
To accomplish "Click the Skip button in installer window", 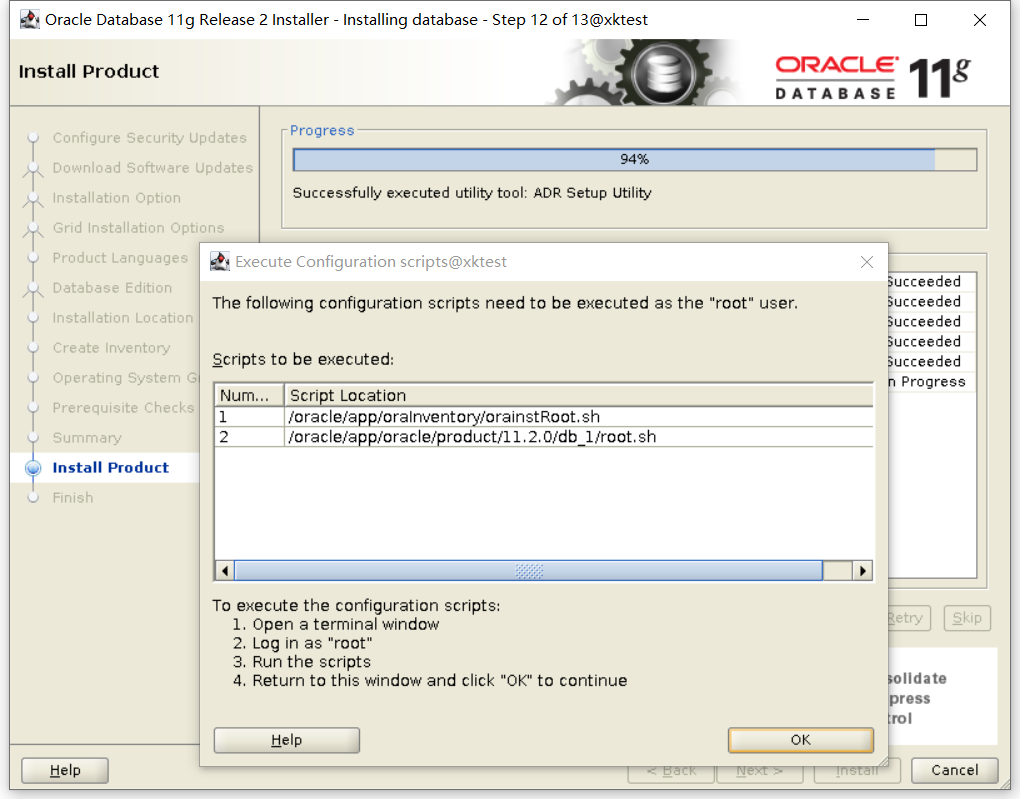I will click(967, 618).
